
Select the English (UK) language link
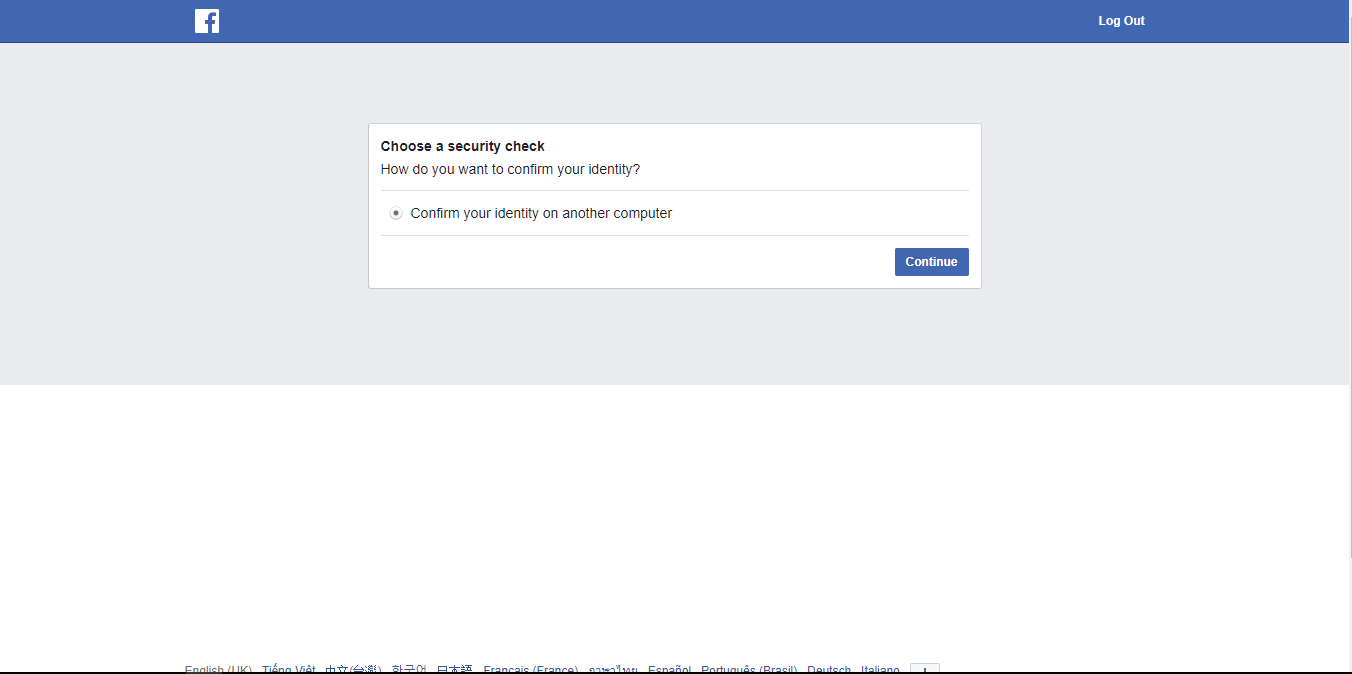point(218,669)
